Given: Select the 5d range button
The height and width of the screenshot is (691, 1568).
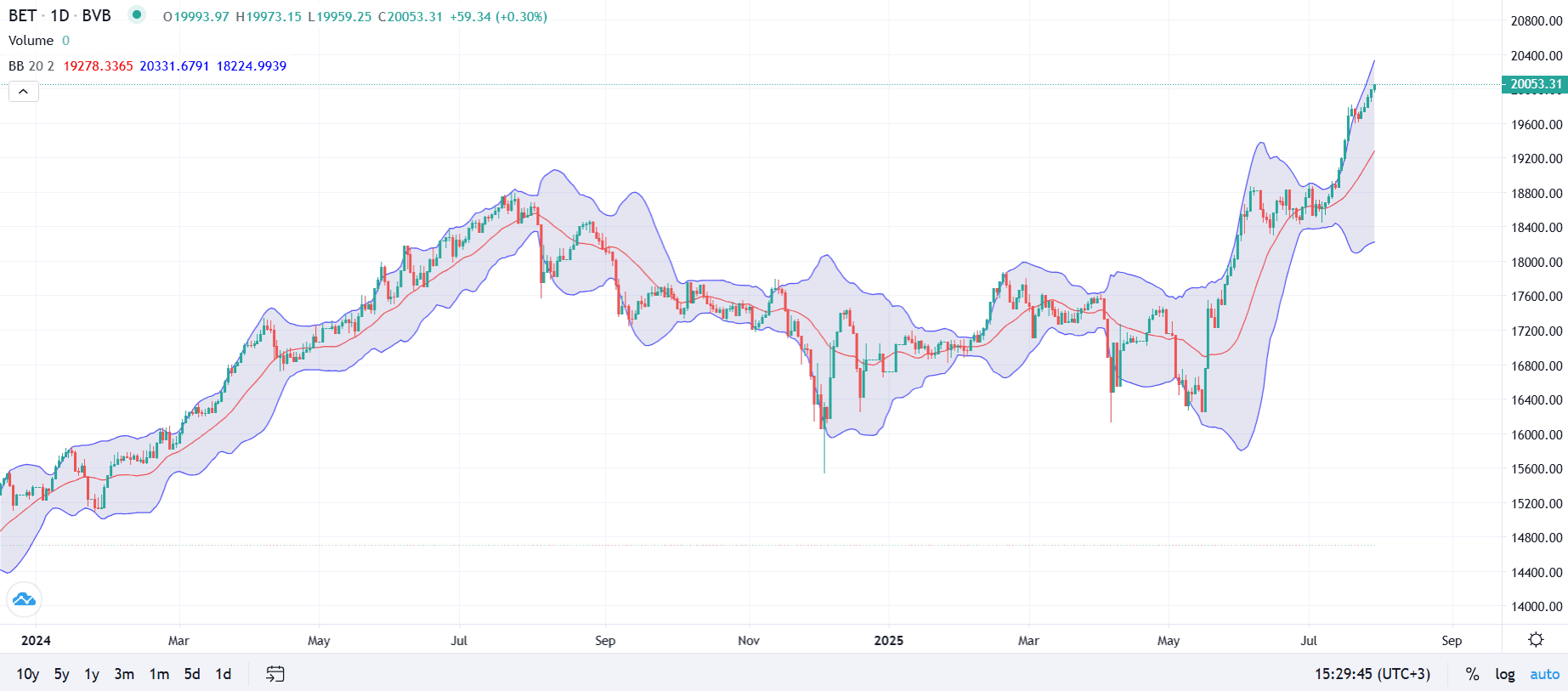Looking at the screenshot, I should tap(192, 674).
